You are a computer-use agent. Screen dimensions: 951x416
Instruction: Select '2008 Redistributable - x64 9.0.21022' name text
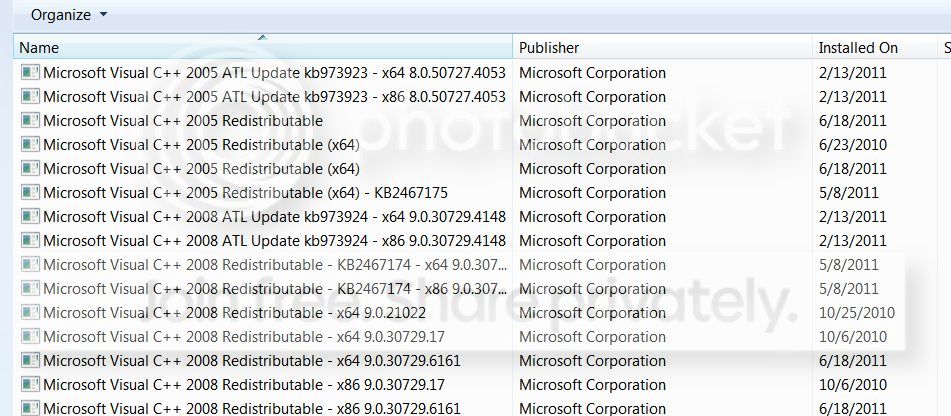tap(234, 313)
